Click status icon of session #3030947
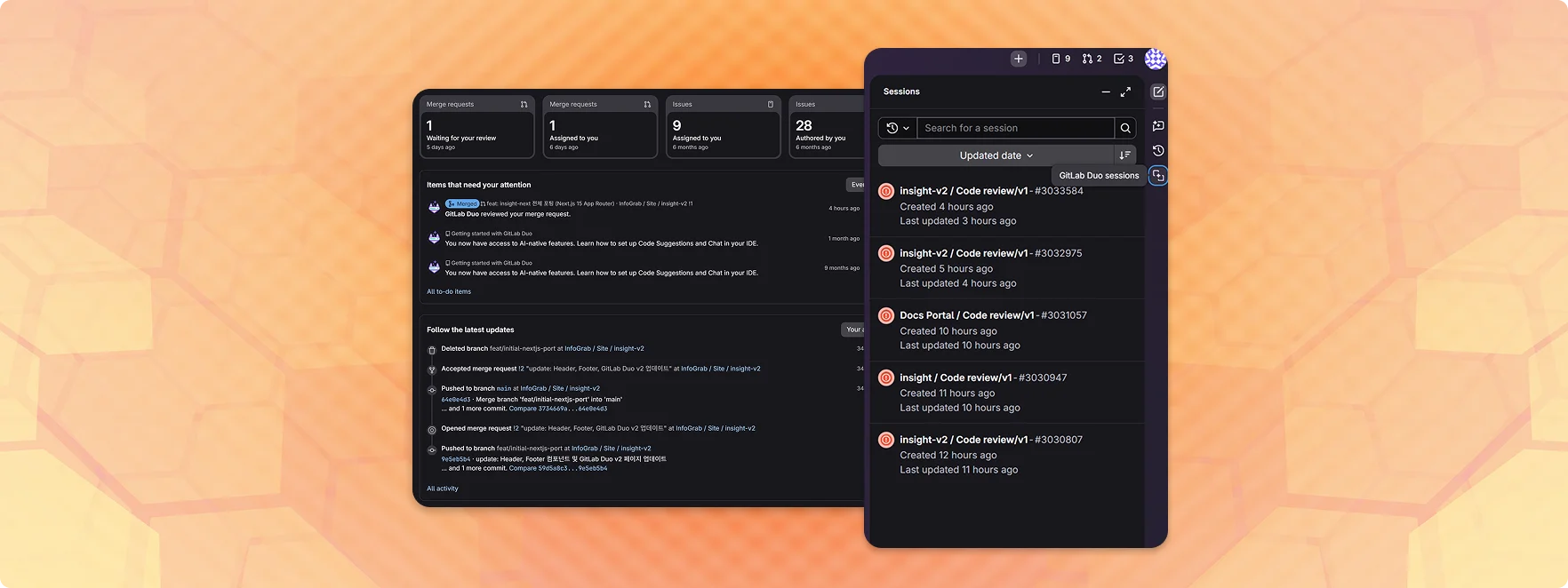The width and height of the screenshot is (1568, 588). pyautogui.click(x=886, y=377)
